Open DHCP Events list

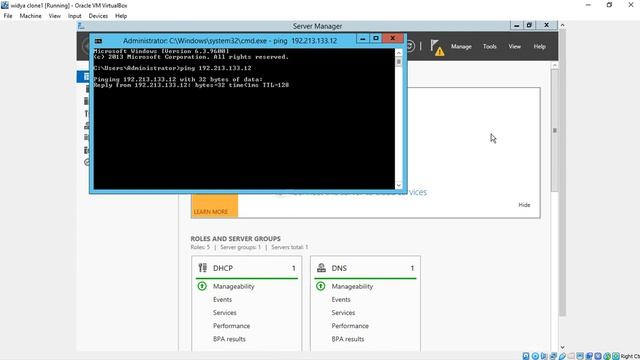click(x=222, y=300)
